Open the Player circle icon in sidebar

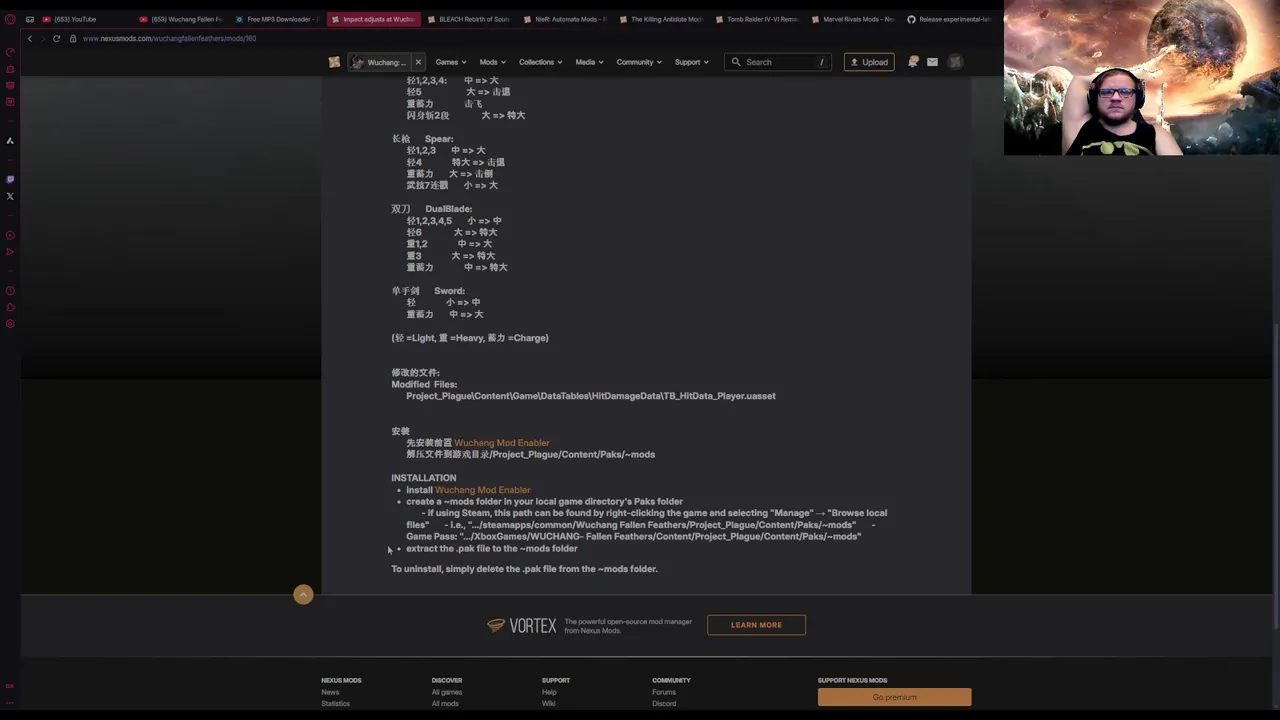click(x=10, y=235)
